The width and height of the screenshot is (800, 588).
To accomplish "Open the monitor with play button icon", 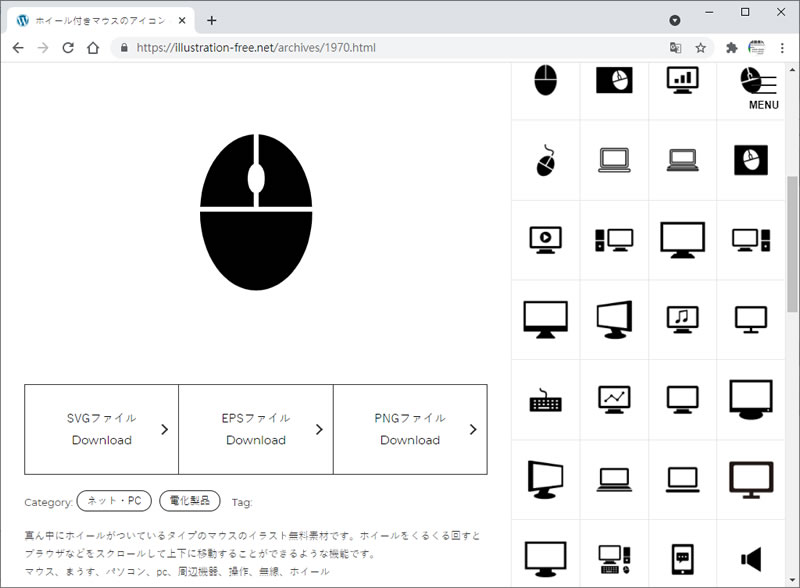I will [545, 240].
